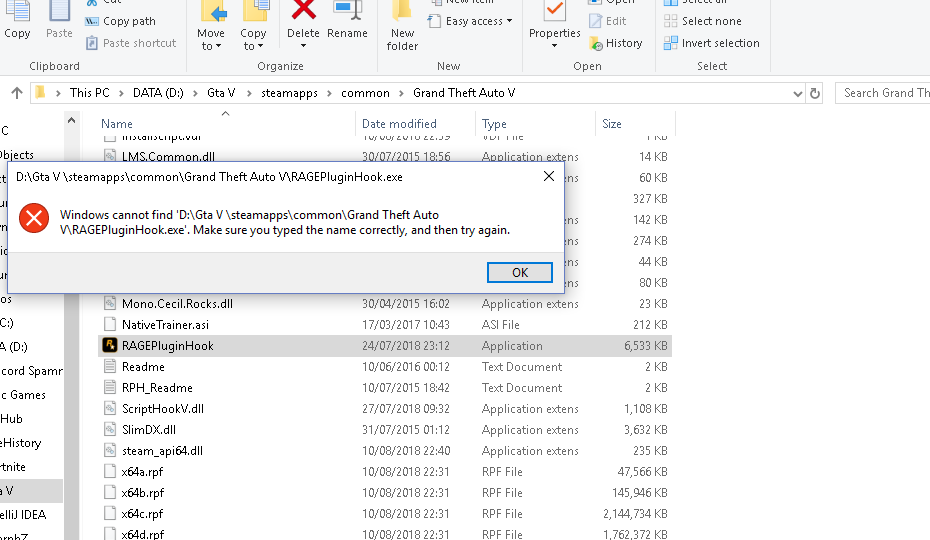Screen dimensions: 930x540
Task: Open the Easy access dropdown
Action: tap(470, 21)
